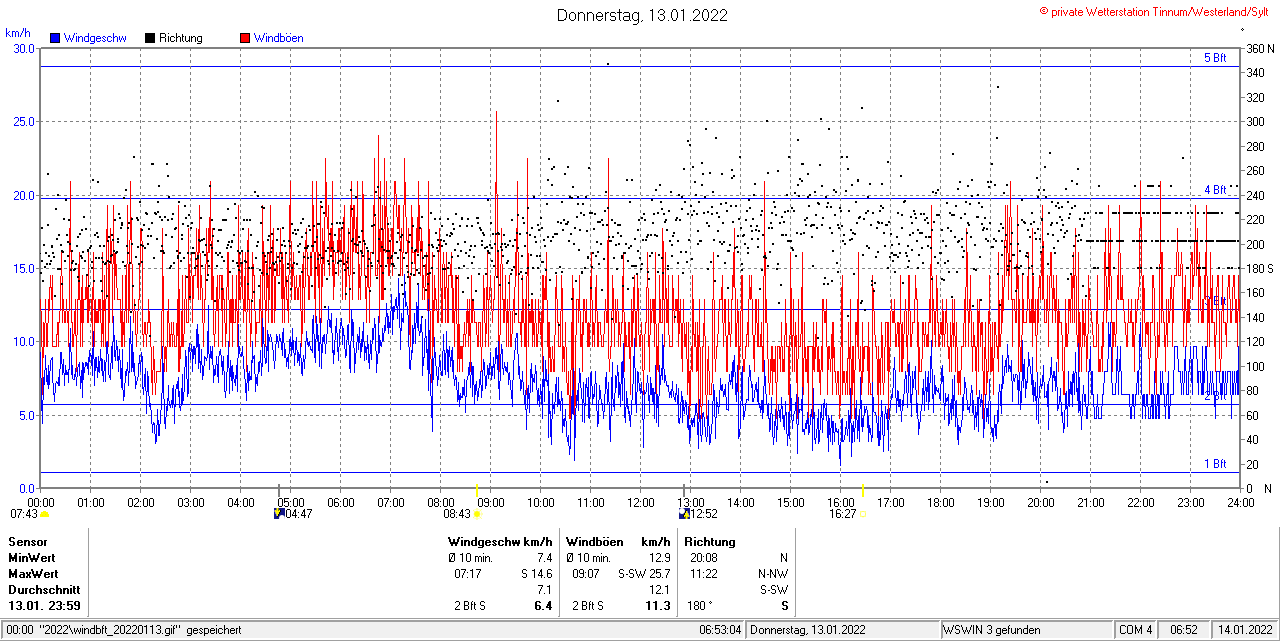
Task: Click the blue Windgeschw legend swatch
Action: [x=55, y=38]
